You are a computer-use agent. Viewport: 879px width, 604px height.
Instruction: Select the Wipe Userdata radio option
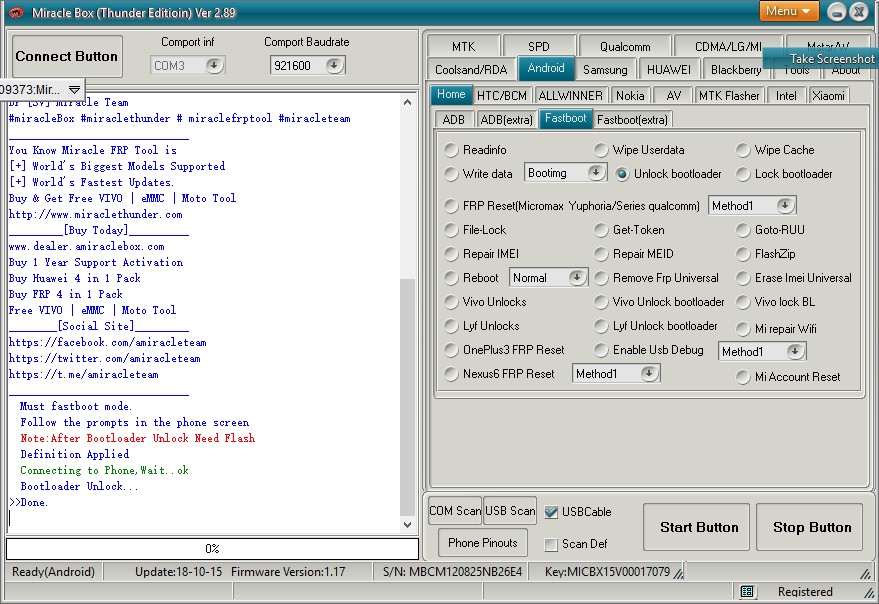tap(601, 150)
